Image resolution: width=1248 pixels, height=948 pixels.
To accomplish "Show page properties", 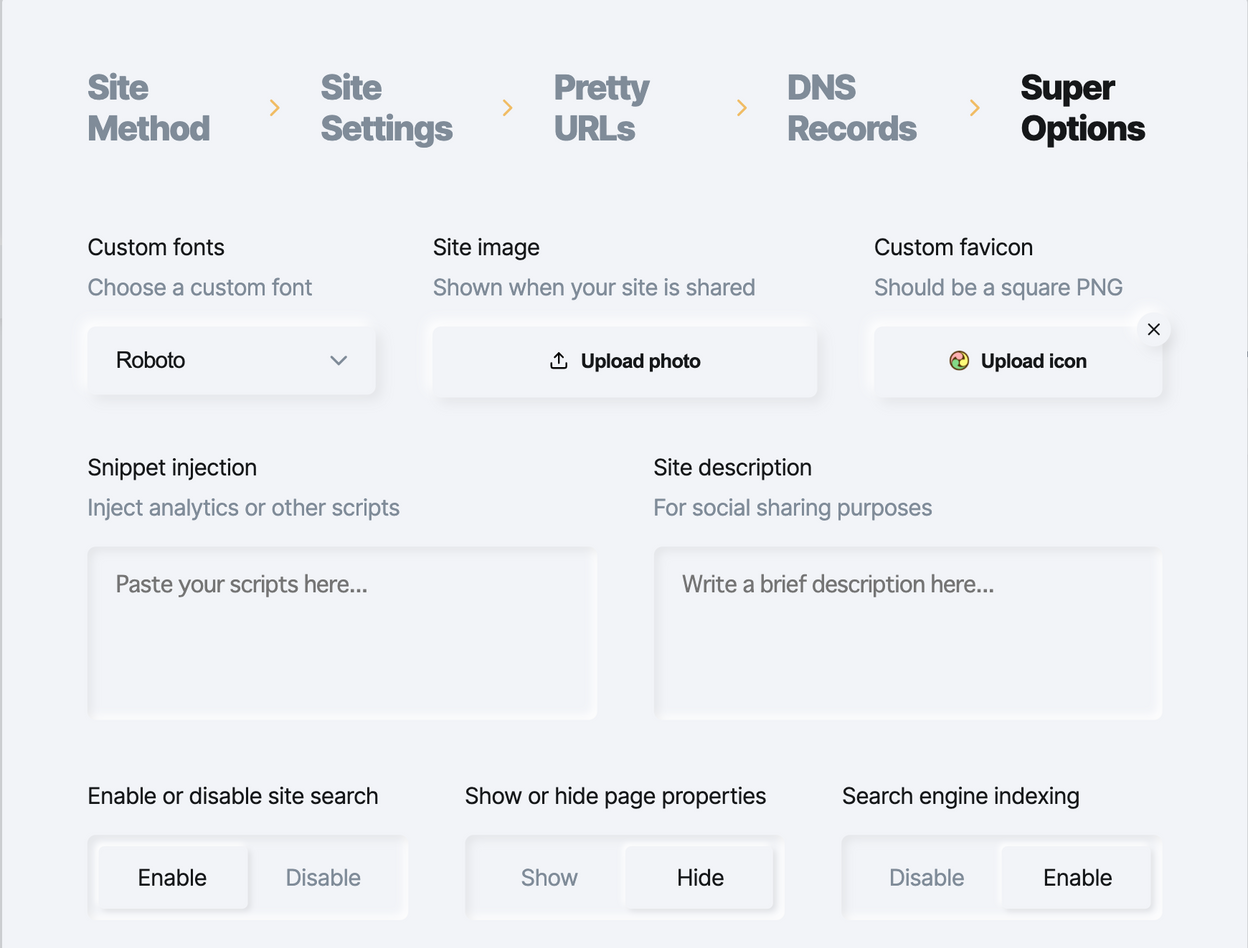I will (x=549, y=877).
